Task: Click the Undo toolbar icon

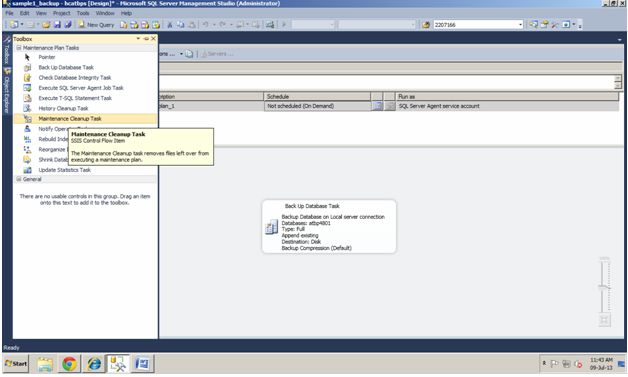Action: [205, 25]
